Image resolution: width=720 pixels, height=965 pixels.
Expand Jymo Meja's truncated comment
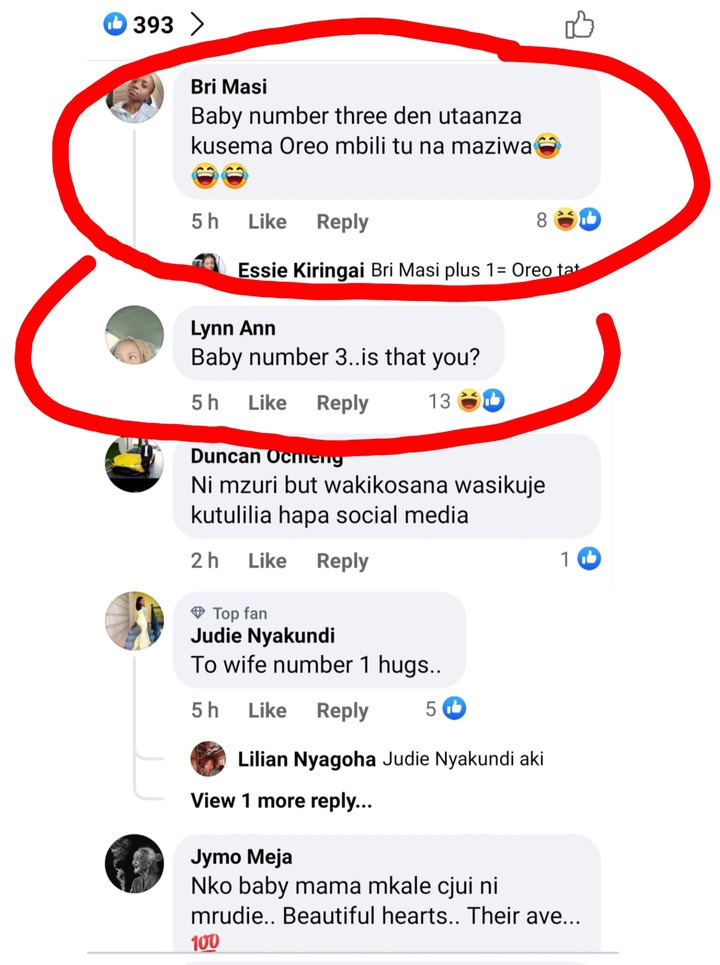(385, 900)
